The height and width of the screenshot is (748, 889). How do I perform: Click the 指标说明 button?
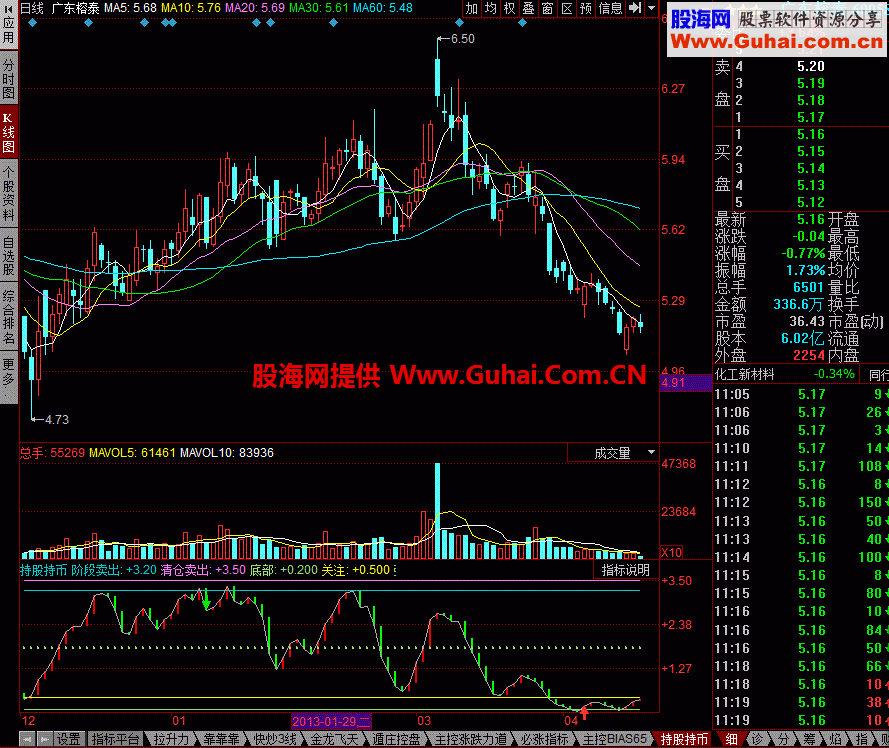tap(625, 570)
